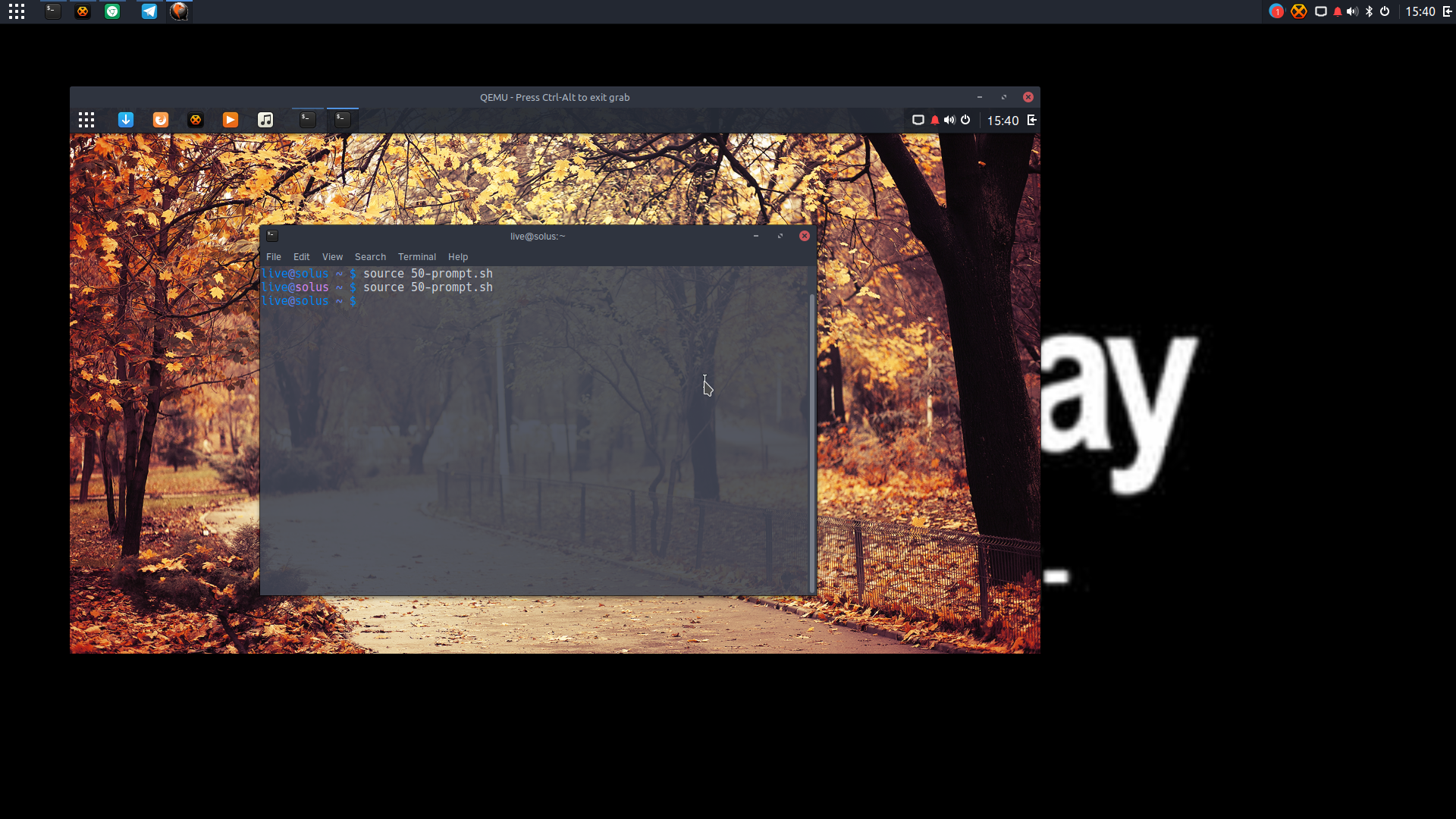Toggle the guest Raven sidebar arrow in QEMU
This screenshot has width=1456, height=819.
point(1032,120)
